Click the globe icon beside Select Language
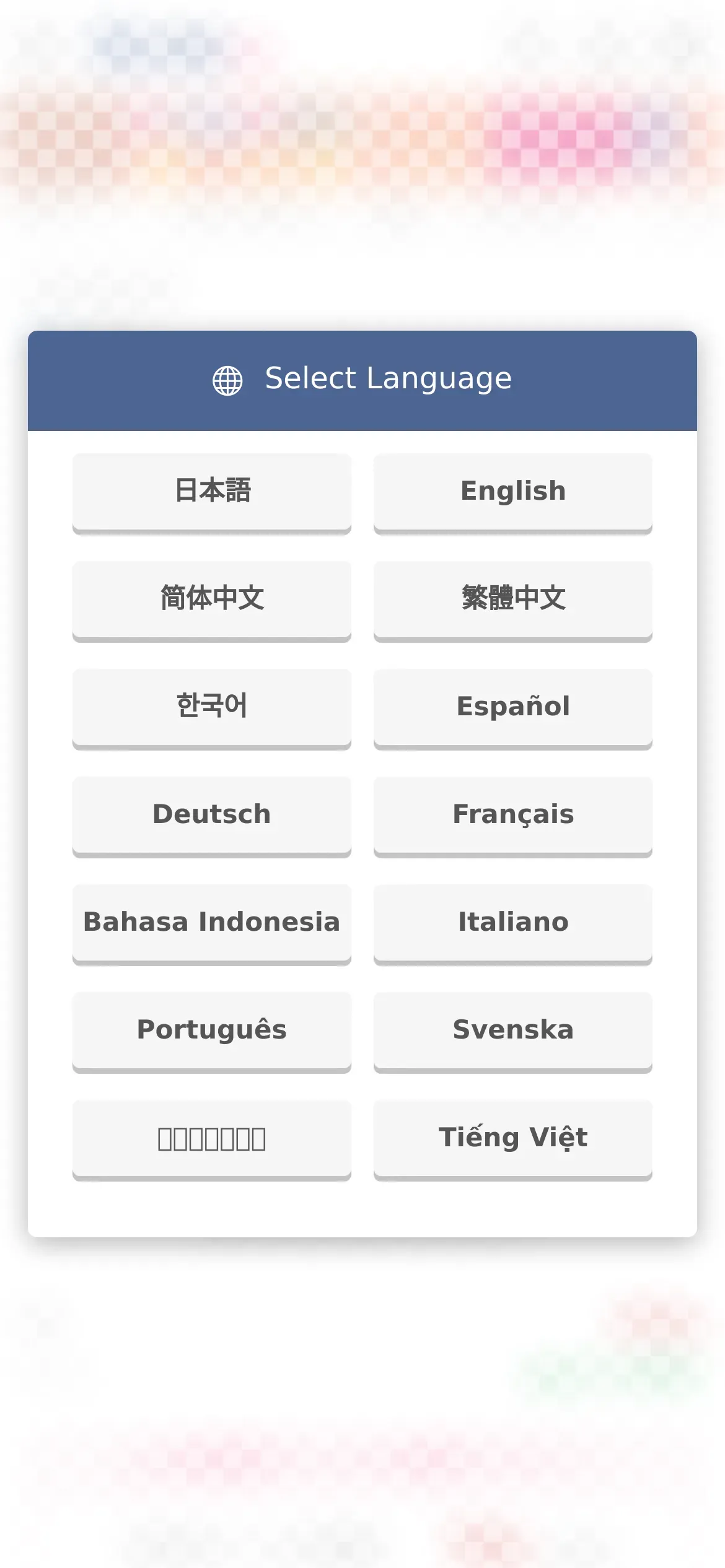 (227, 380)
